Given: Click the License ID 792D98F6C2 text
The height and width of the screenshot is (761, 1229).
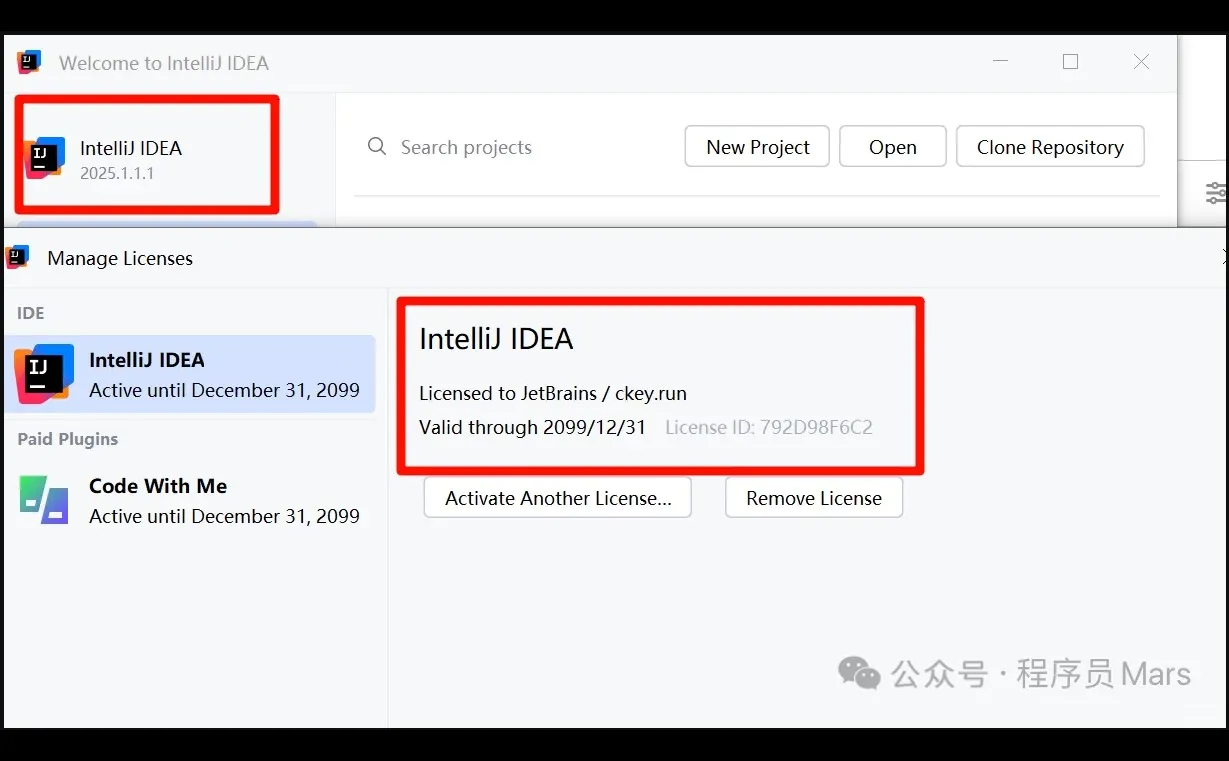Looking at the screenshot, I should [x=769, y=428].
